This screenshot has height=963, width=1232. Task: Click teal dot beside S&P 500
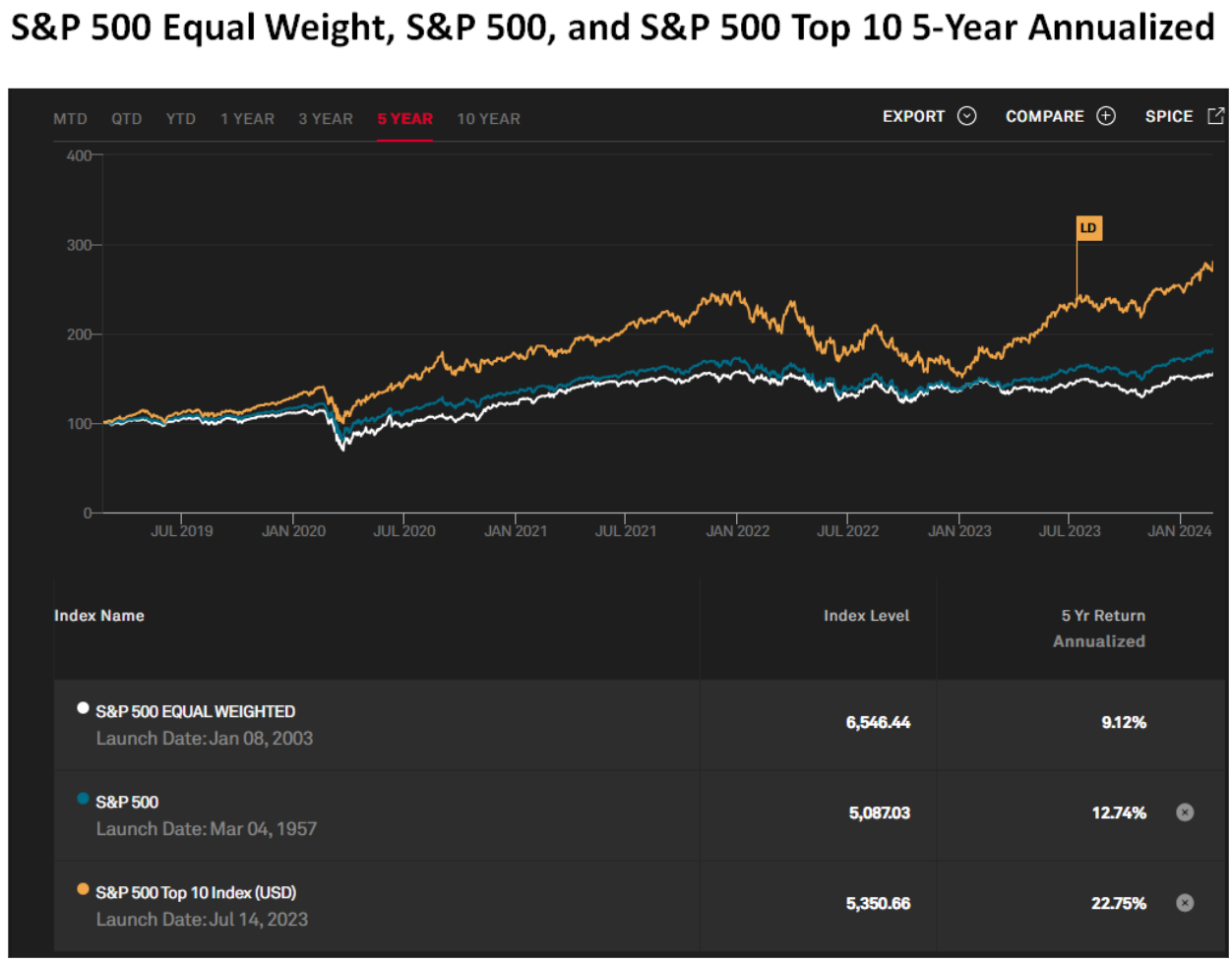click(83, 799)
